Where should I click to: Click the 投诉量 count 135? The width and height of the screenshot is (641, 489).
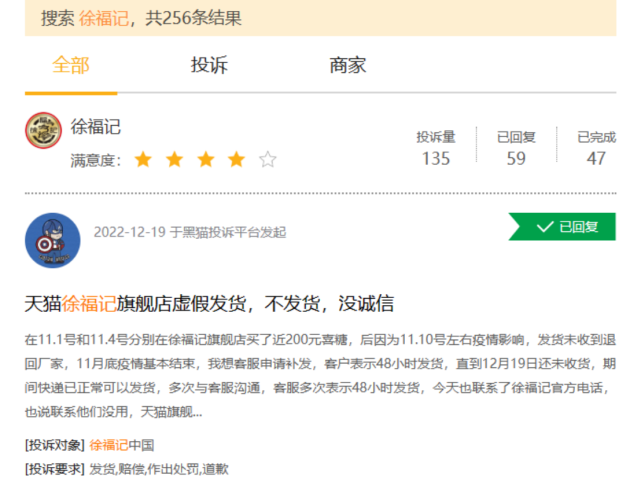436,159
